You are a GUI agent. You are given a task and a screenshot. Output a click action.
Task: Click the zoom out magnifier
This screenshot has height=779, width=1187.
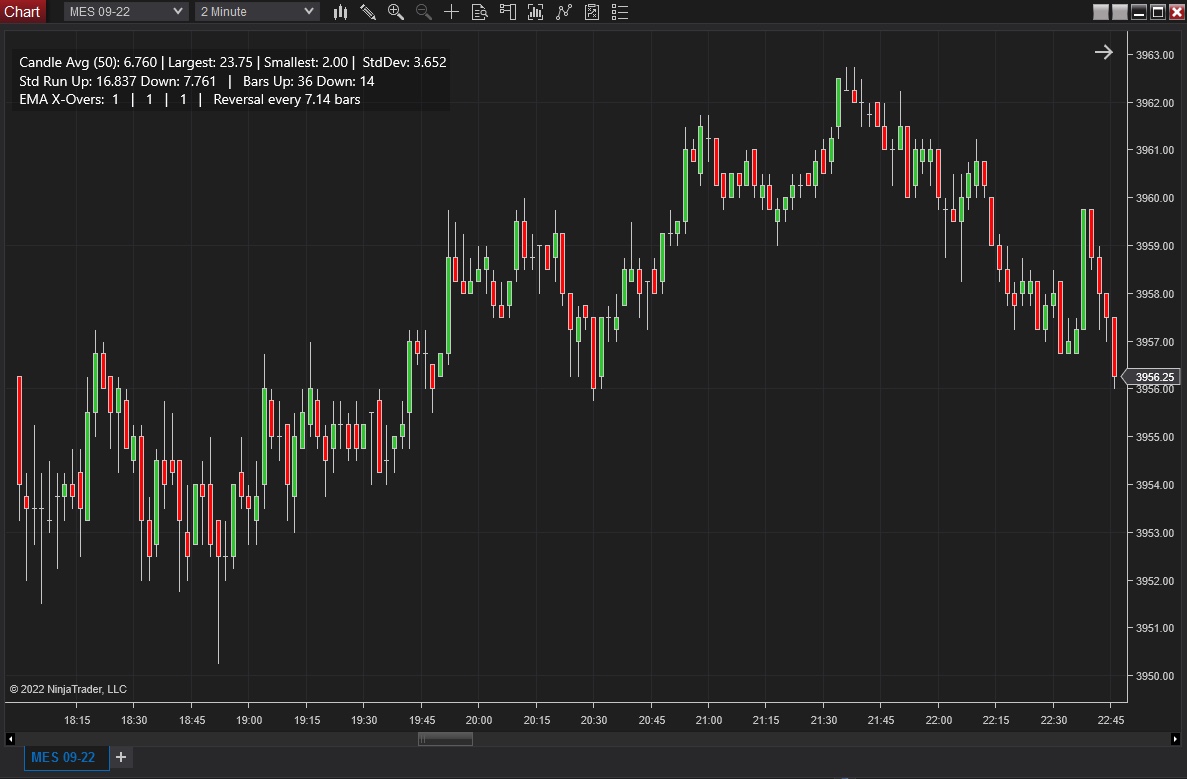click(x=423, y=11)
